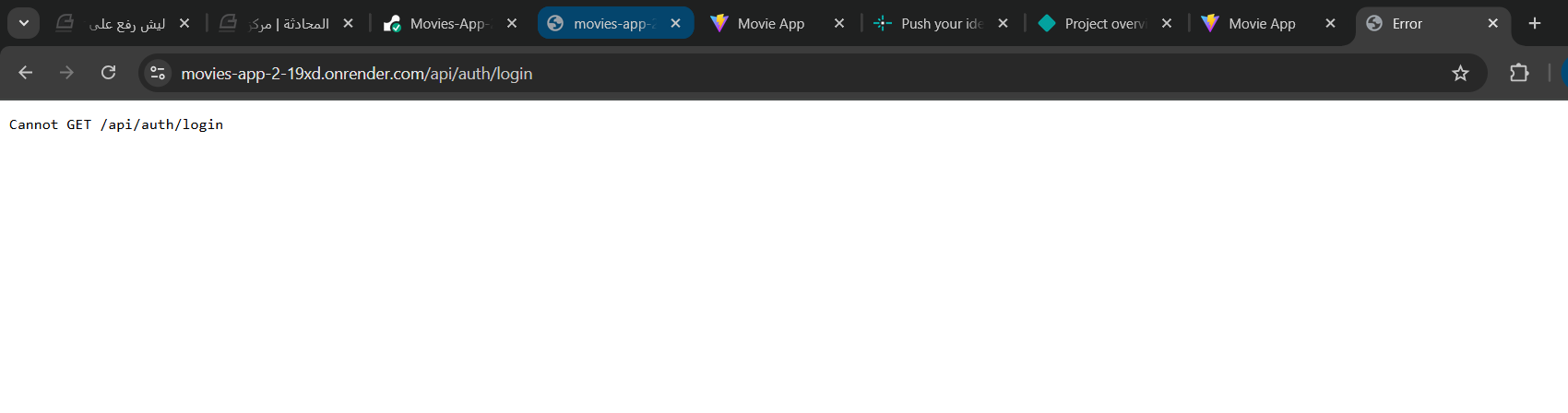1568x413 pixels.
Task: Select the last Movie App tab
Action: [x=1261, y=24]
